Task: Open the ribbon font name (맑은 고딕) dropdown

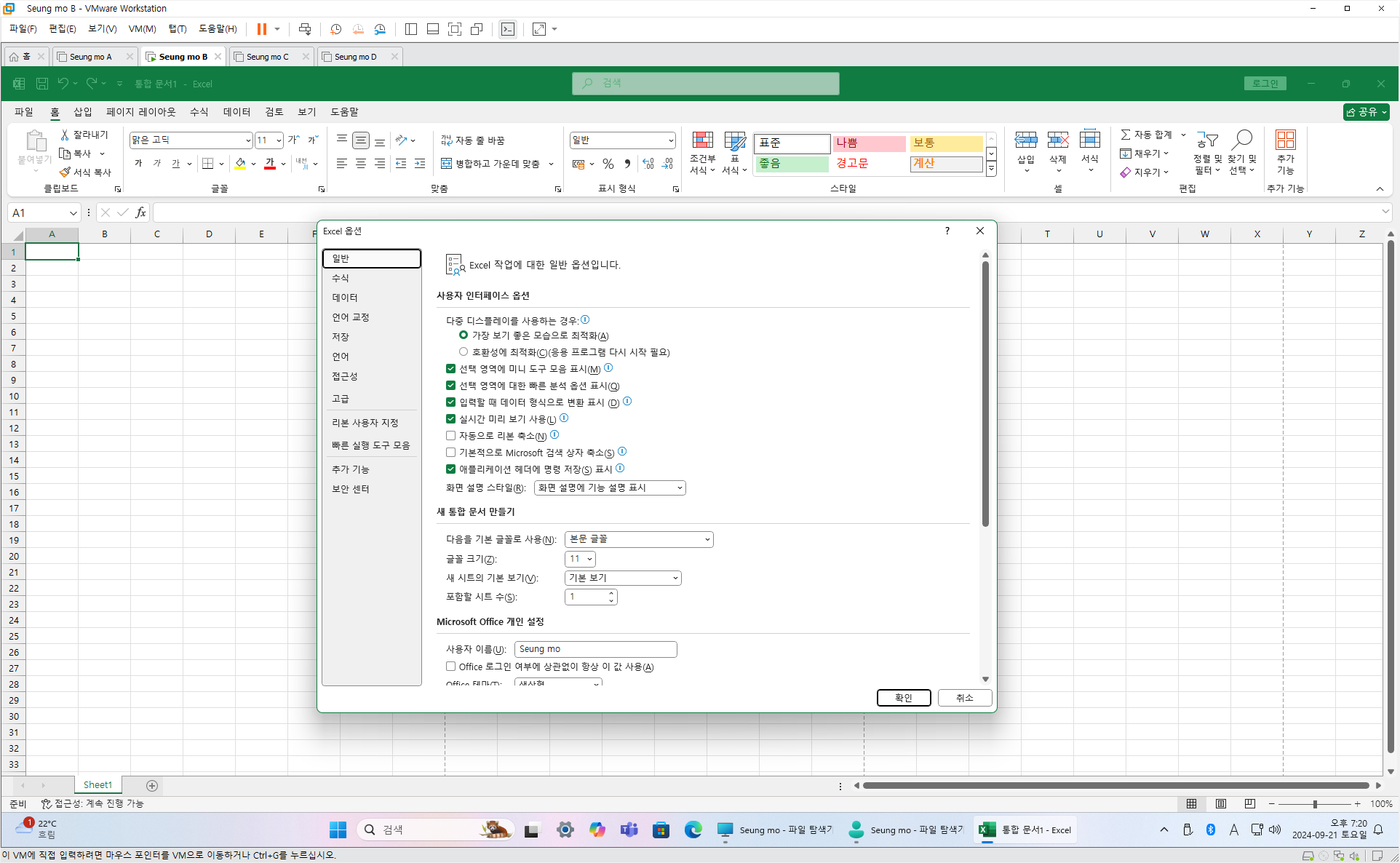Action: [248, 140]
